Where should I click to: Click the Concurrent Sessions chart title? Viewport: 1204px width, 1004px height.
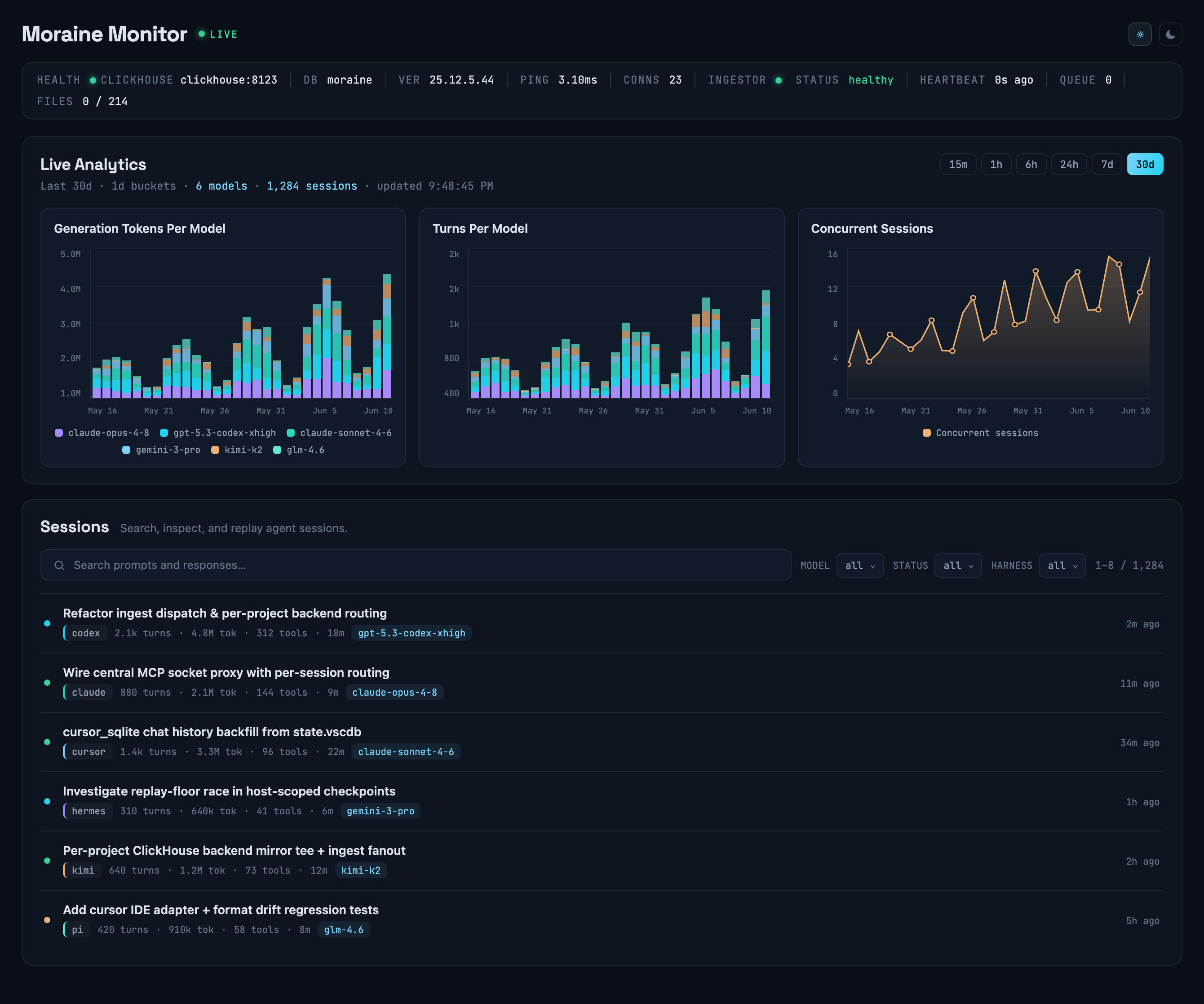click(872, 229)
